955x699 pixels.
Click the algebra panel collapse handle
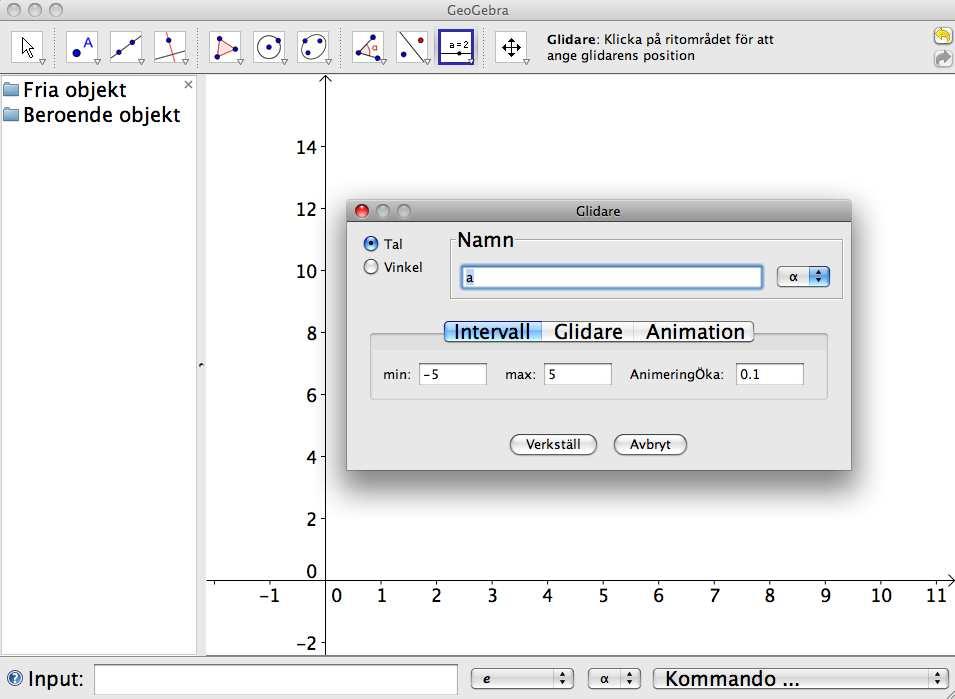pyautogui.click(x=201, y=365)
